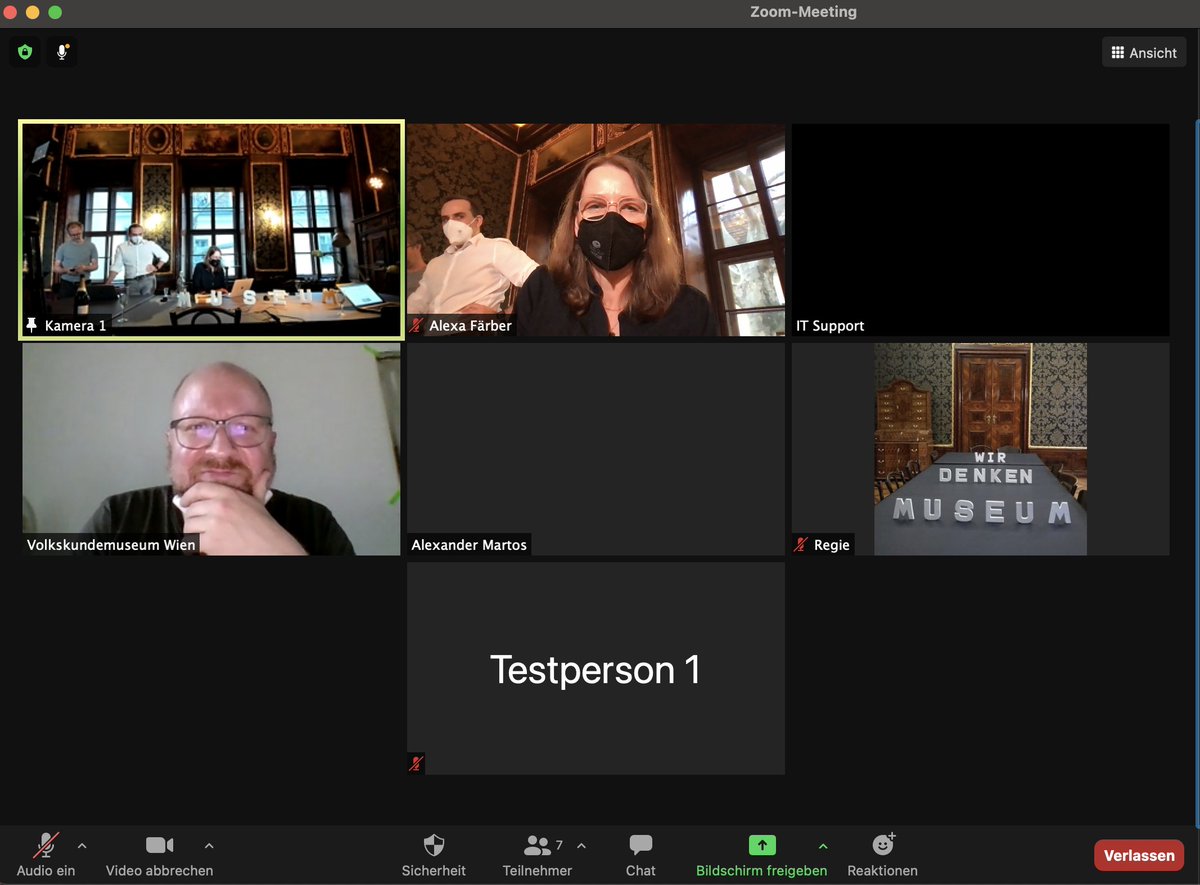Screen dimensions: 1200x885
Task: Open the green encryption shield info icon
Action: 25,52
